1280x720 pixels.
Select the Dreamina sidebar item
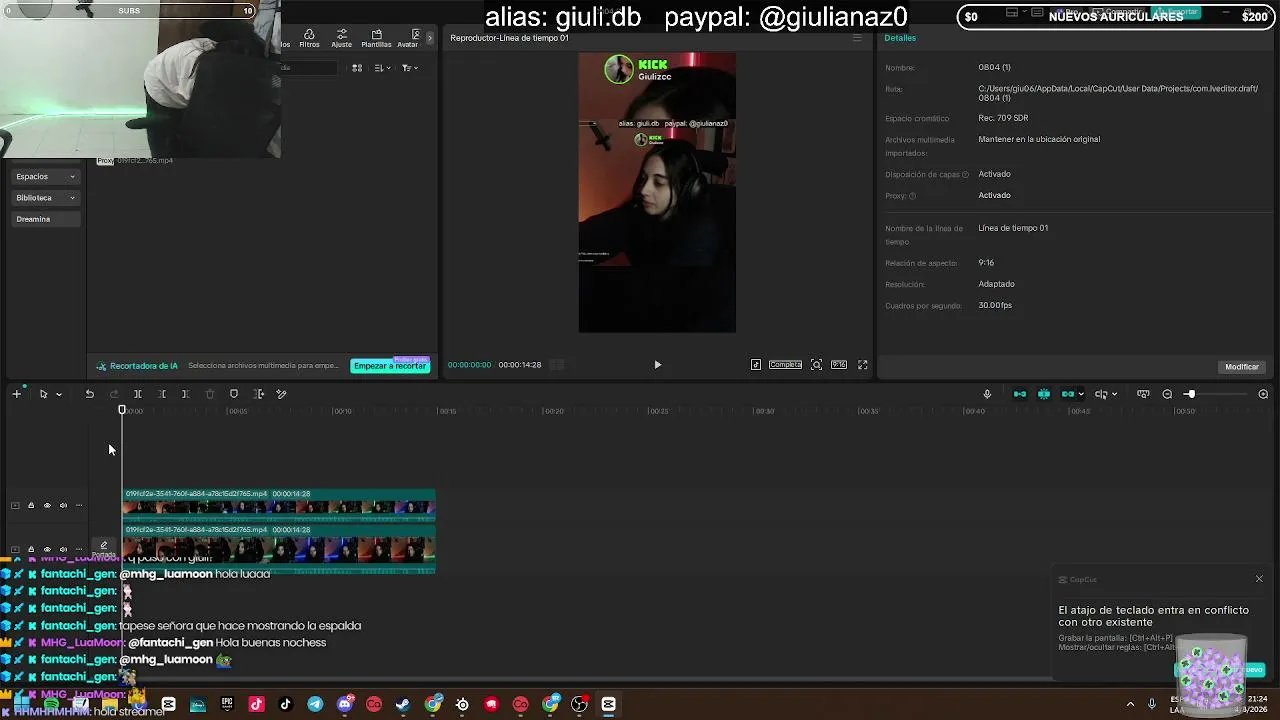45,219
